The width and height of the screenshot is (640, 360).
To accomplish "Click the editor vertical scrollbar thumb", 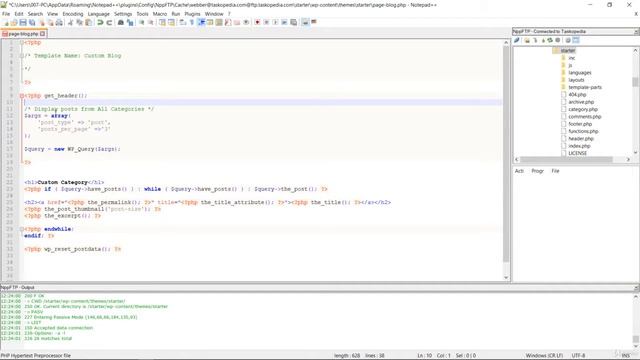I will pos(506,153).
